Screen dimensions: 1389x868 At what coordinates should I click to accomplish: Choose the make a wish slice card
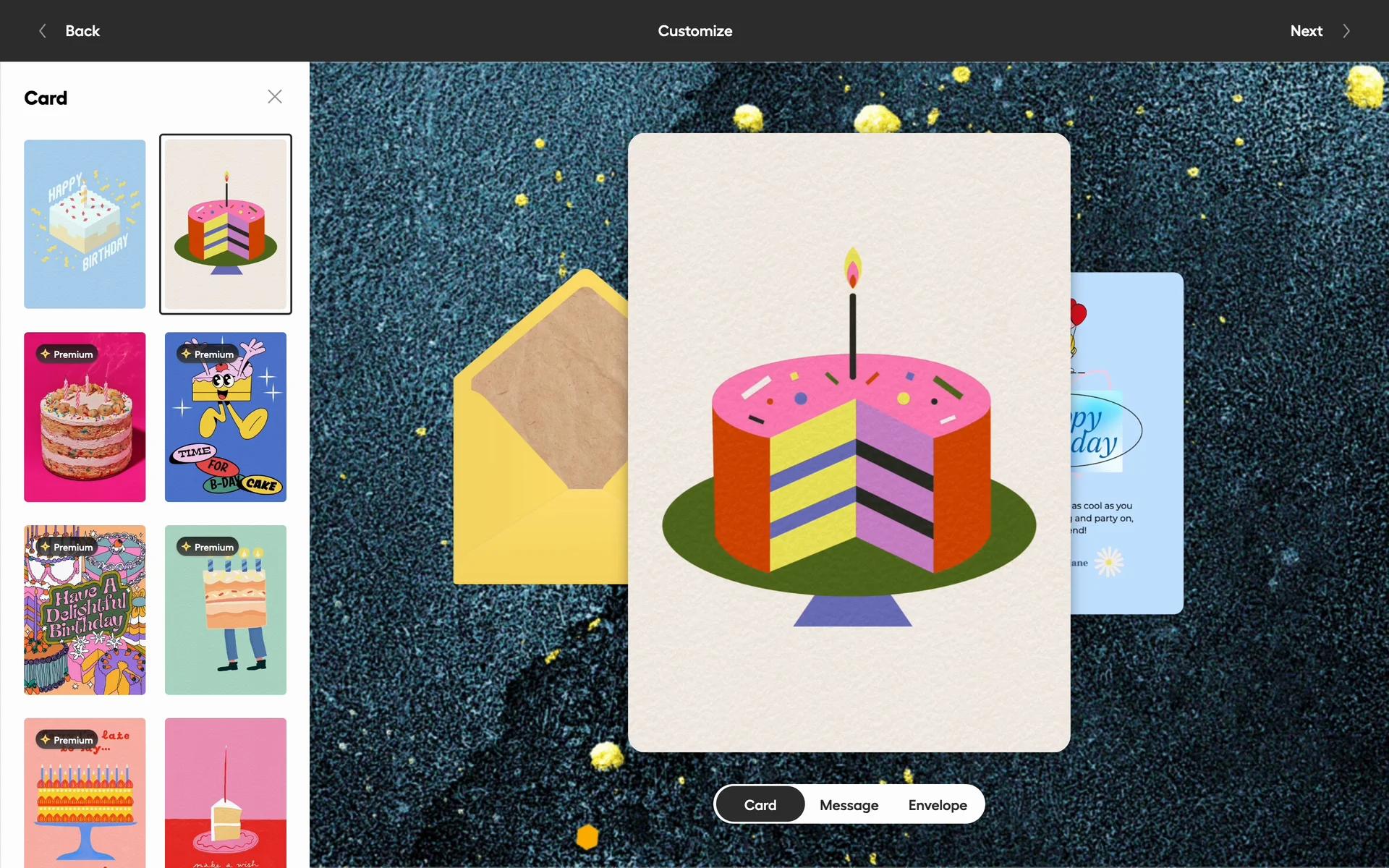coord(226,796)
